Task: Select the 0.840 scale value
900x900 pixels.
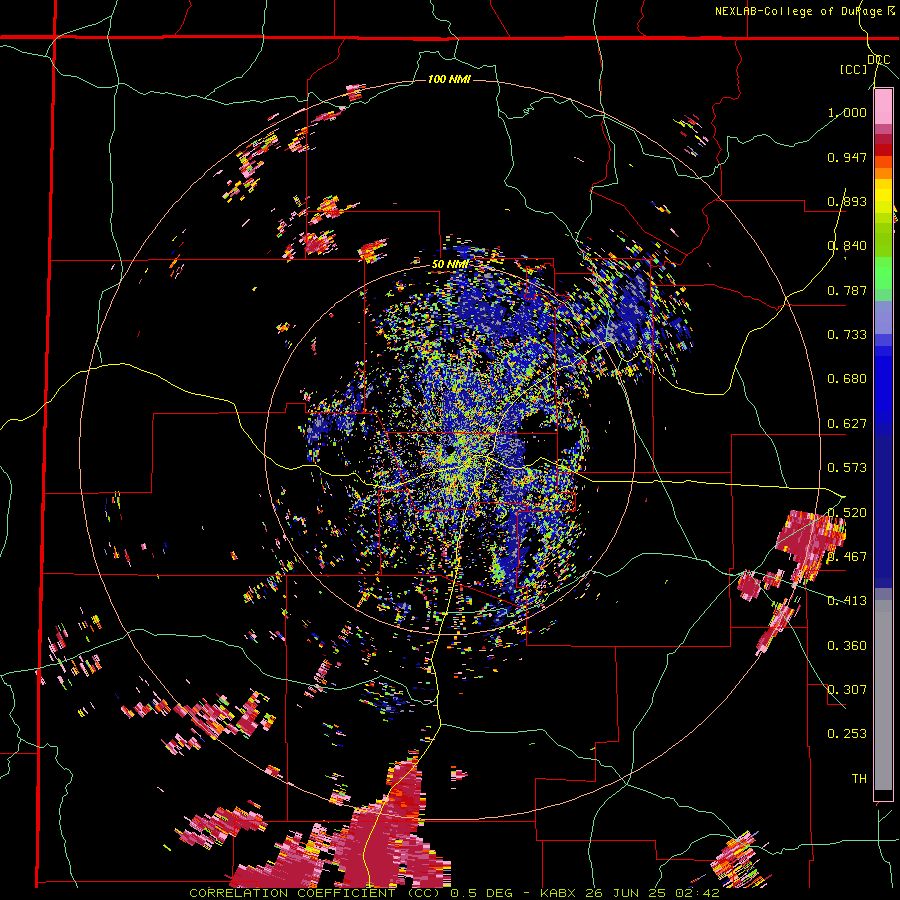Action: coord(847,246)
